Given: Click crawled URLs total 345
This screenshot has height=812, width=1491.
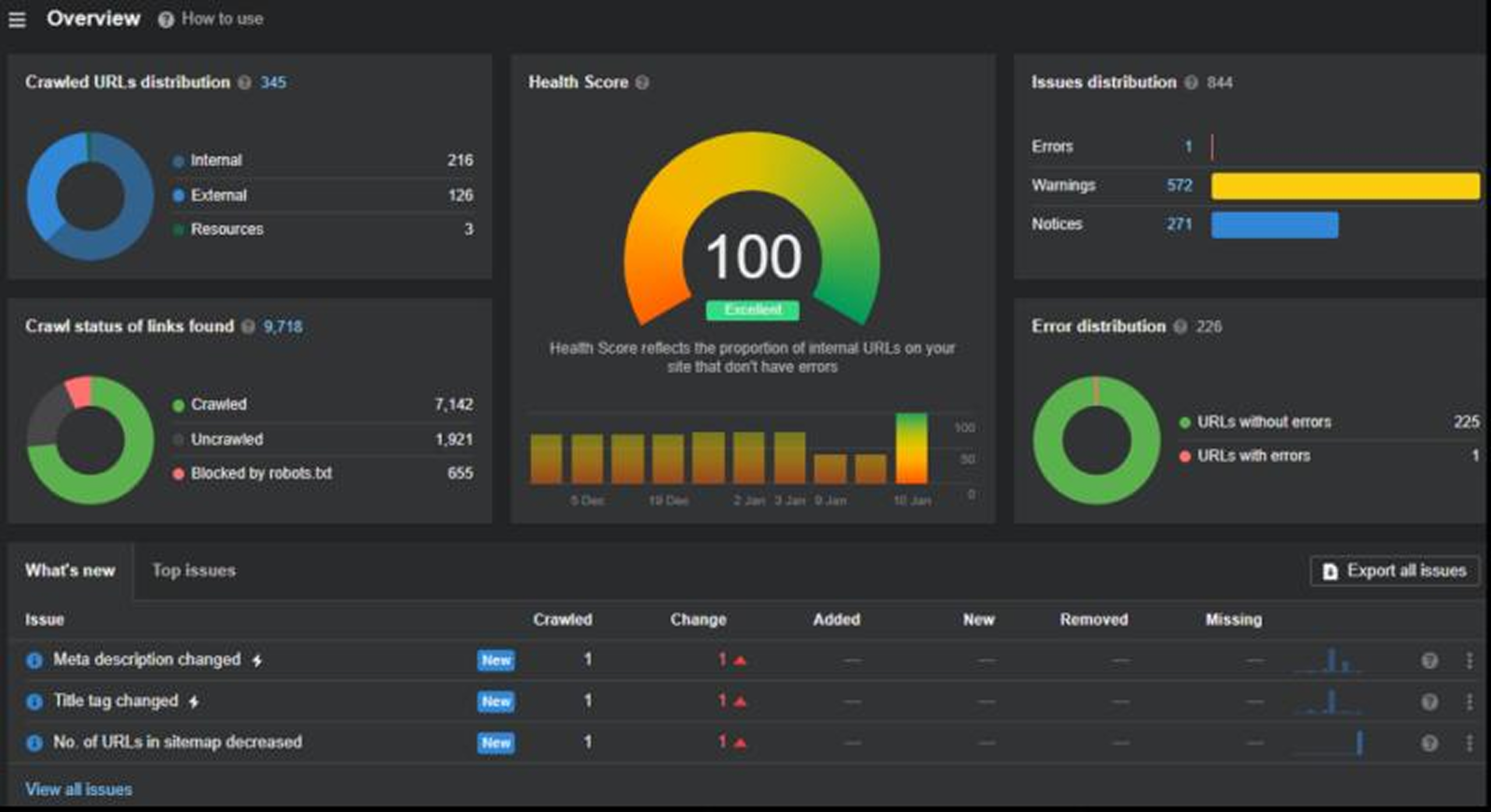Looking at the screenshot, I should [273, 83].
